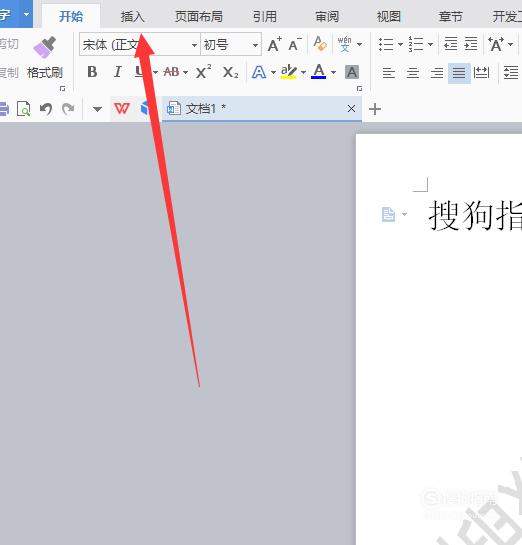Decrease indent icon
This screenshot has width=522, height=545.
pos(451,44)
